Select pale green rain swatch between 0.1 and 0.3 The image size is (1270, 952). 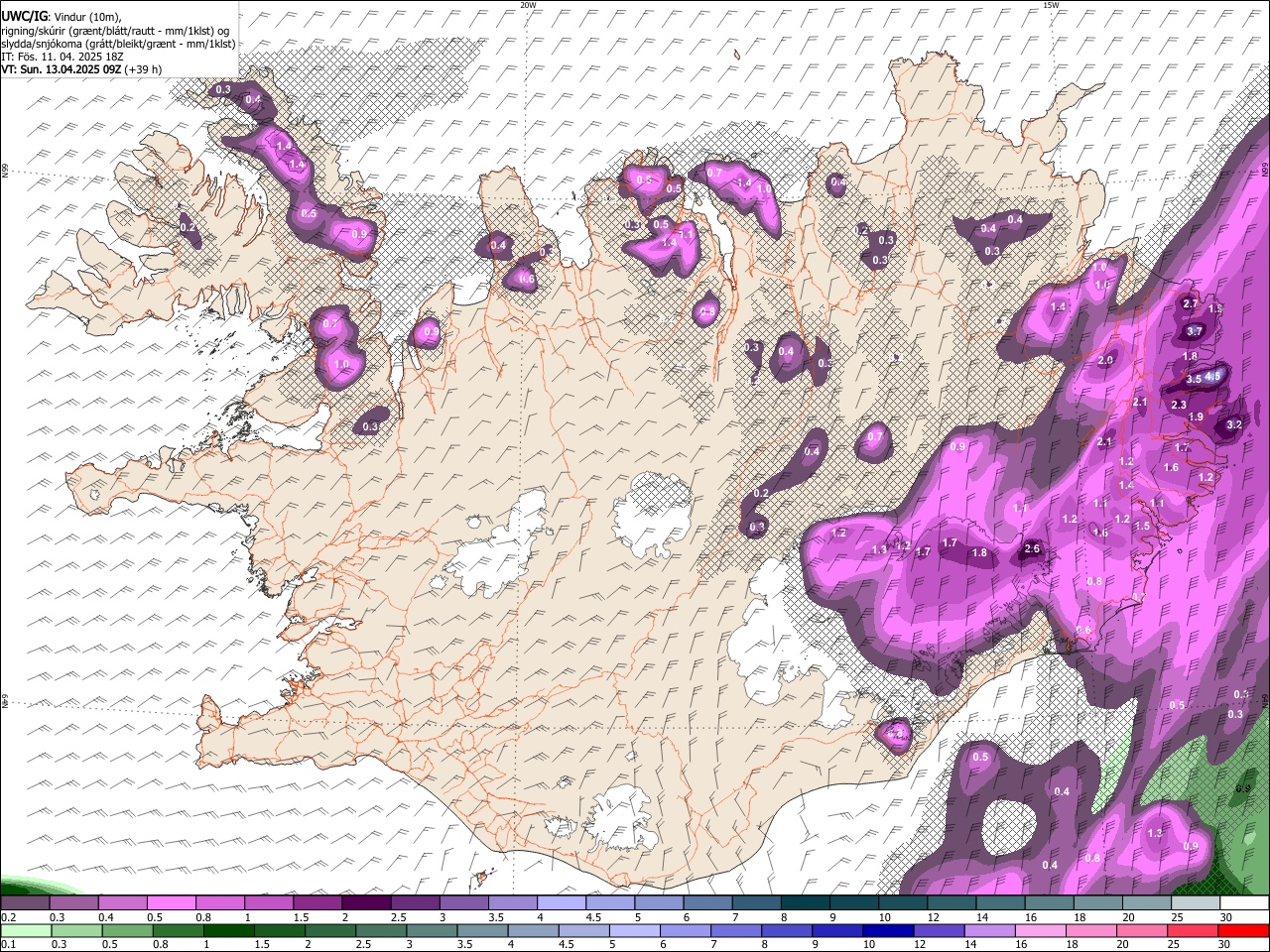point(26,930)
